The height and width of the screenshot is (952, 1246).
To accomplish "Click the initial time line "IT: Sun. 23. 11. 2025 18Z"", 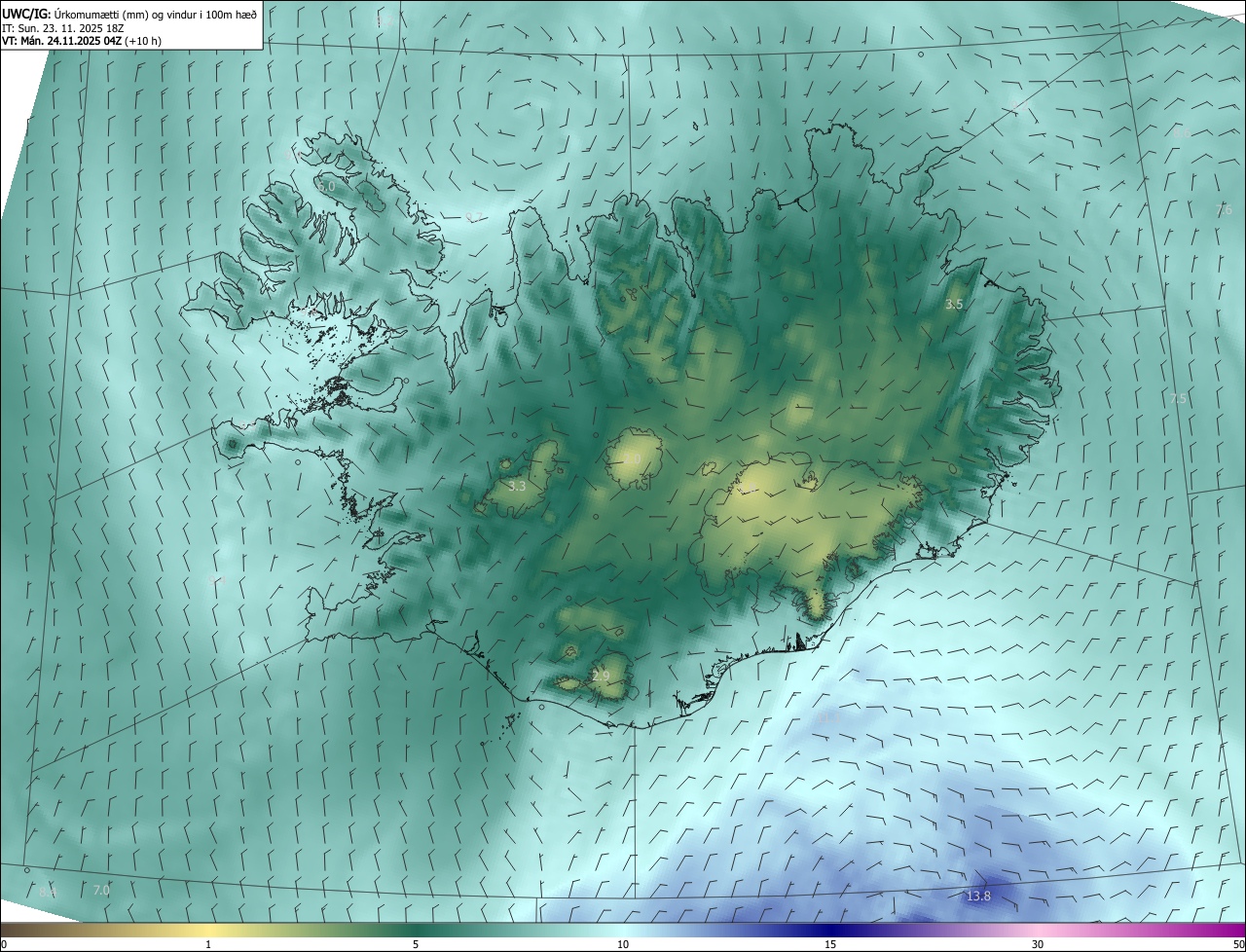I will coord(63,28).
